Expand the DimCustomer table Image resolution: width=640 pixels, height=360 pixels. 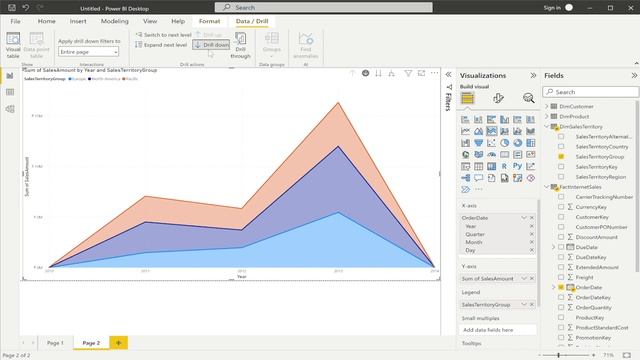coord(547,106)
